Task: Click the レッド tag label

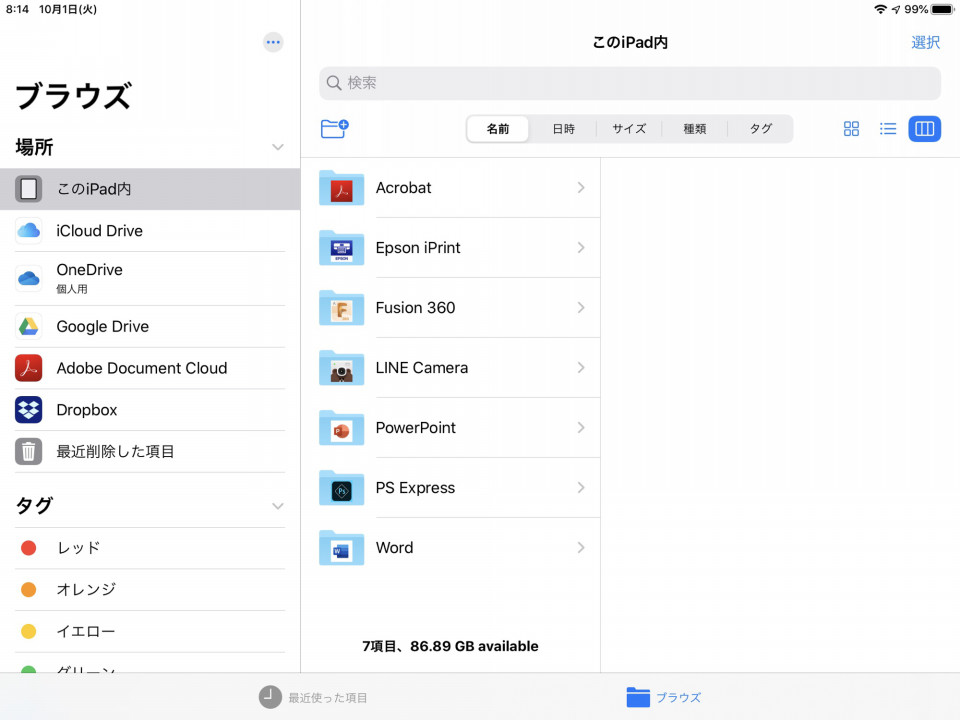Action: click(x=78, y=548)
